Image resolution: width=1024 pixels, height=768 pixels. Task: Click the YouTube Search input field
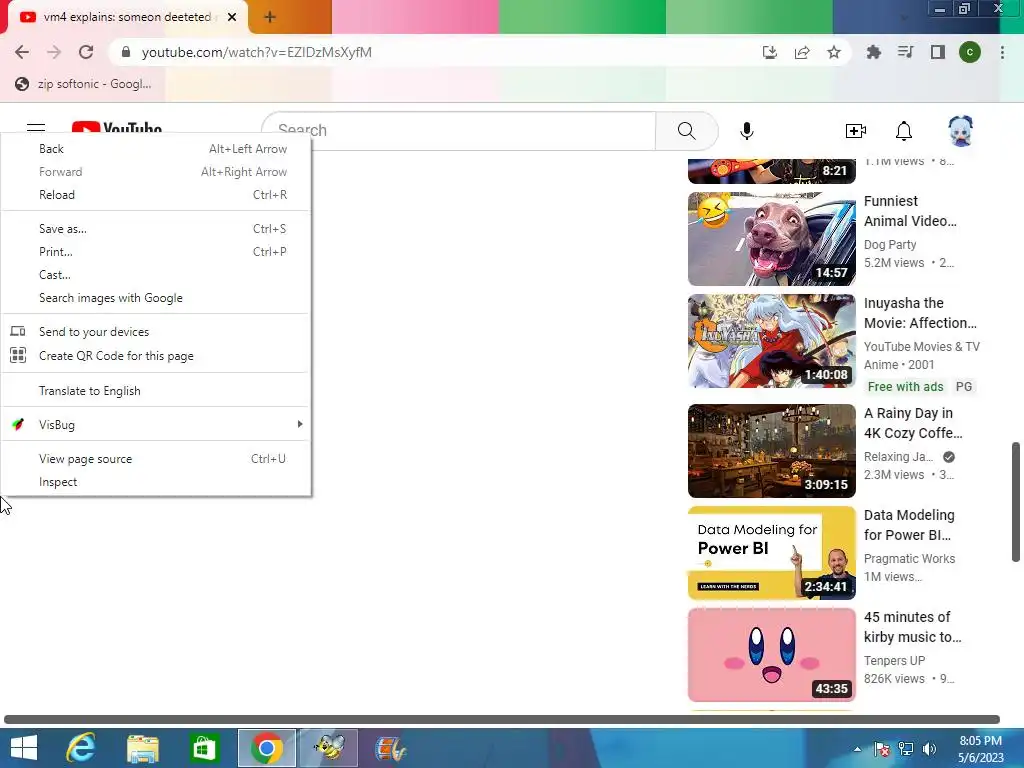click(458, 131)
